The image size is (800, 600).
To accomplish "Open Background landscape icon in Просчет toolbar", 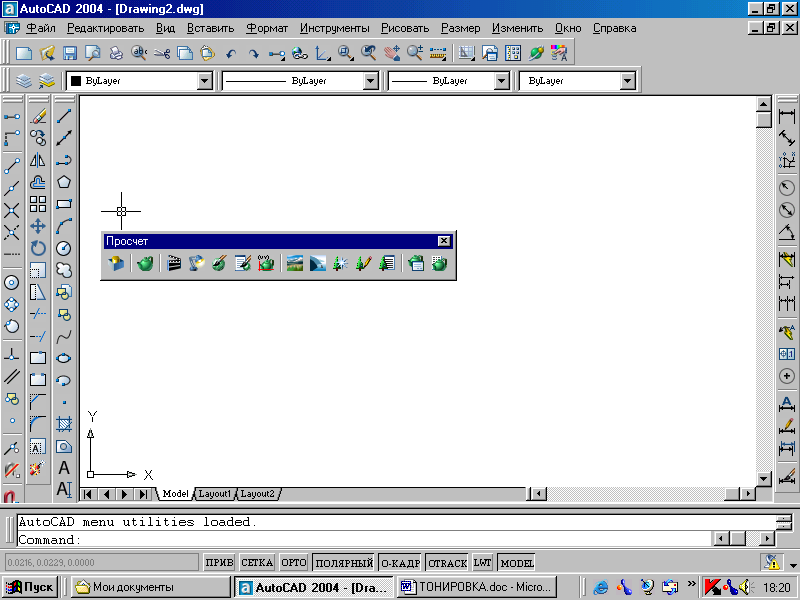I will click(x=295, y=263).
